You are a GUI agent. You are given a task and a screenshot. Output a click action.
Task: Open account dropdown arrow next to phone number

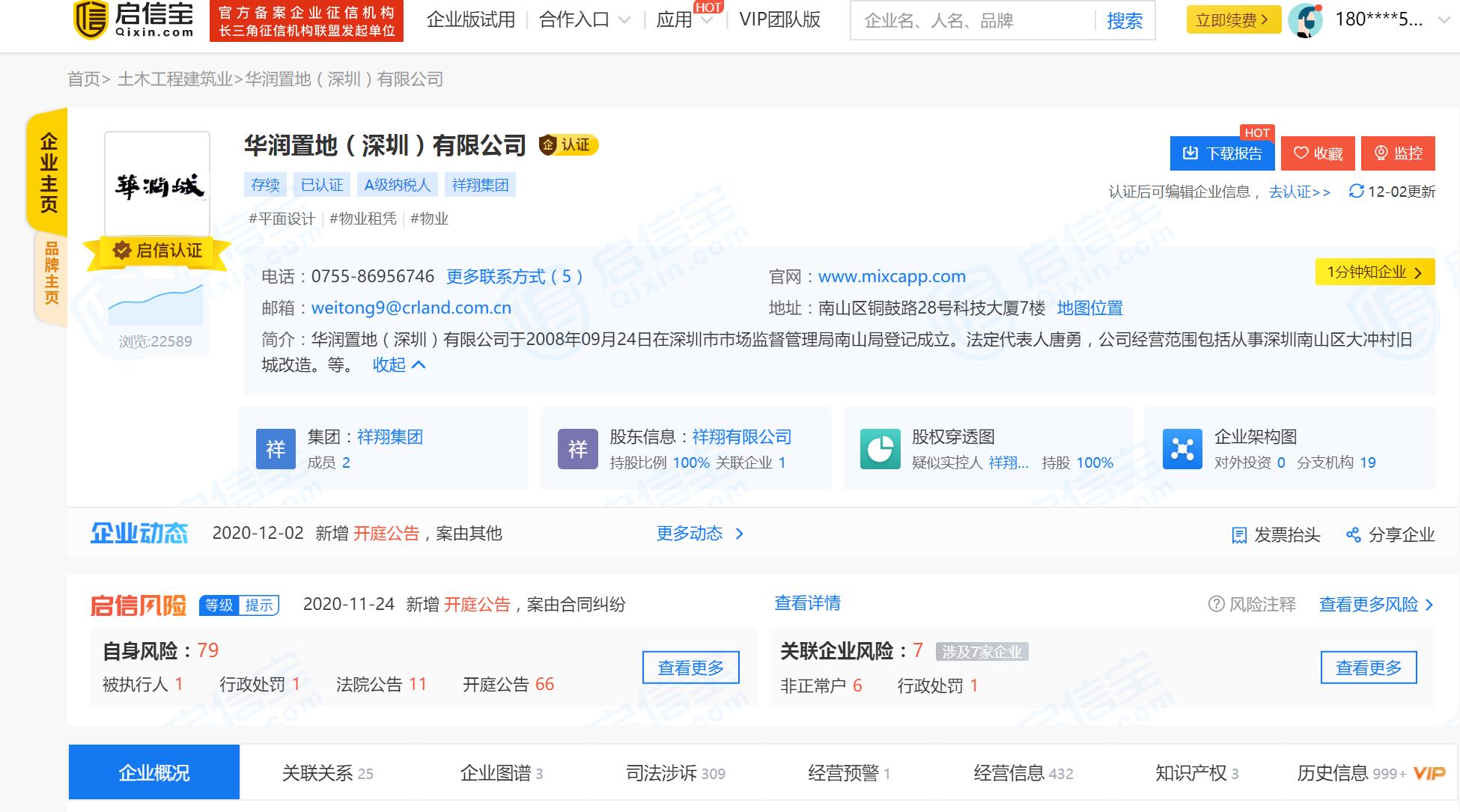pos(1444,21)
